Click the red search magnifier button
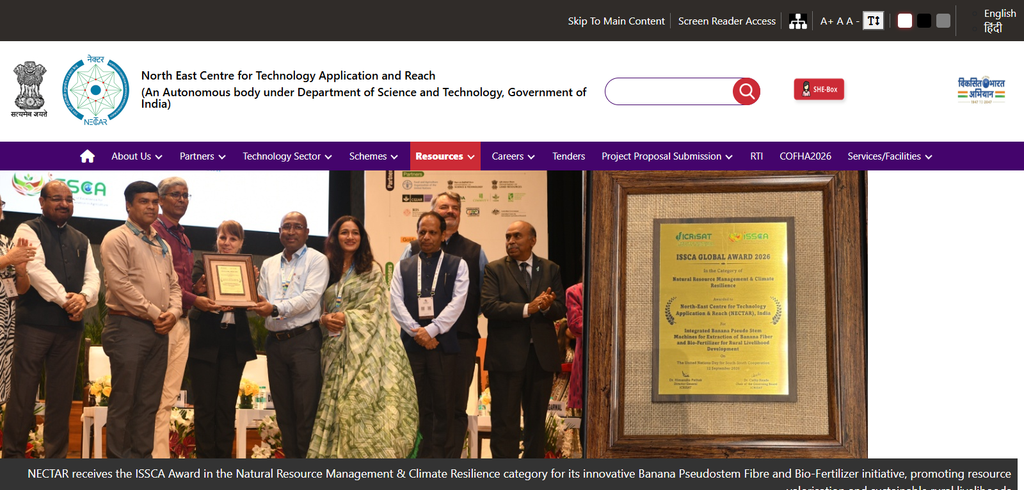This screenshot has height=490, width=1024. [746, 91]
